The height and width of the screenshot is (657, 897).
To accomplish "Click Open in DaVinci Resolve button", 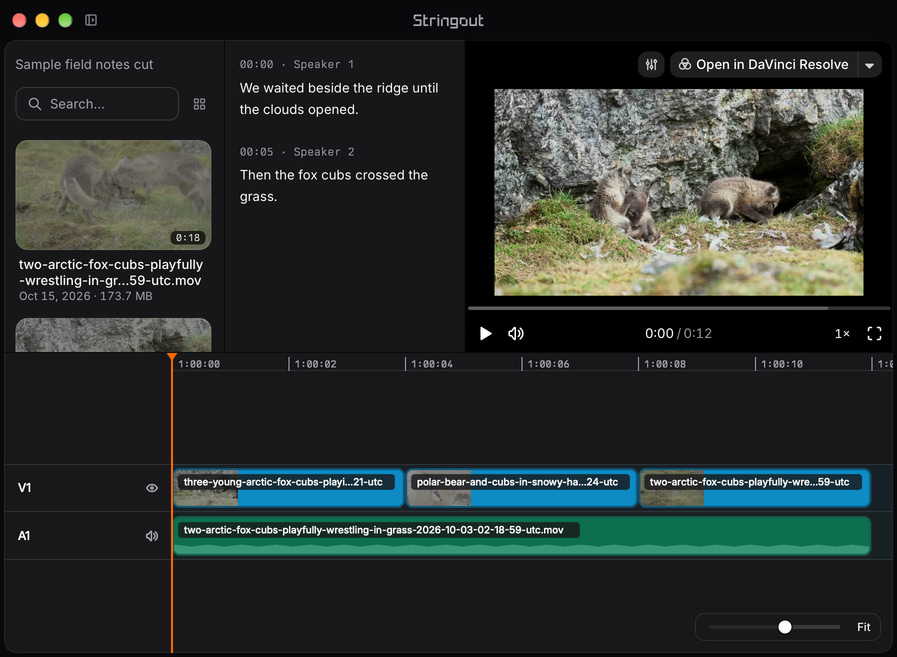I will point(764,65).
